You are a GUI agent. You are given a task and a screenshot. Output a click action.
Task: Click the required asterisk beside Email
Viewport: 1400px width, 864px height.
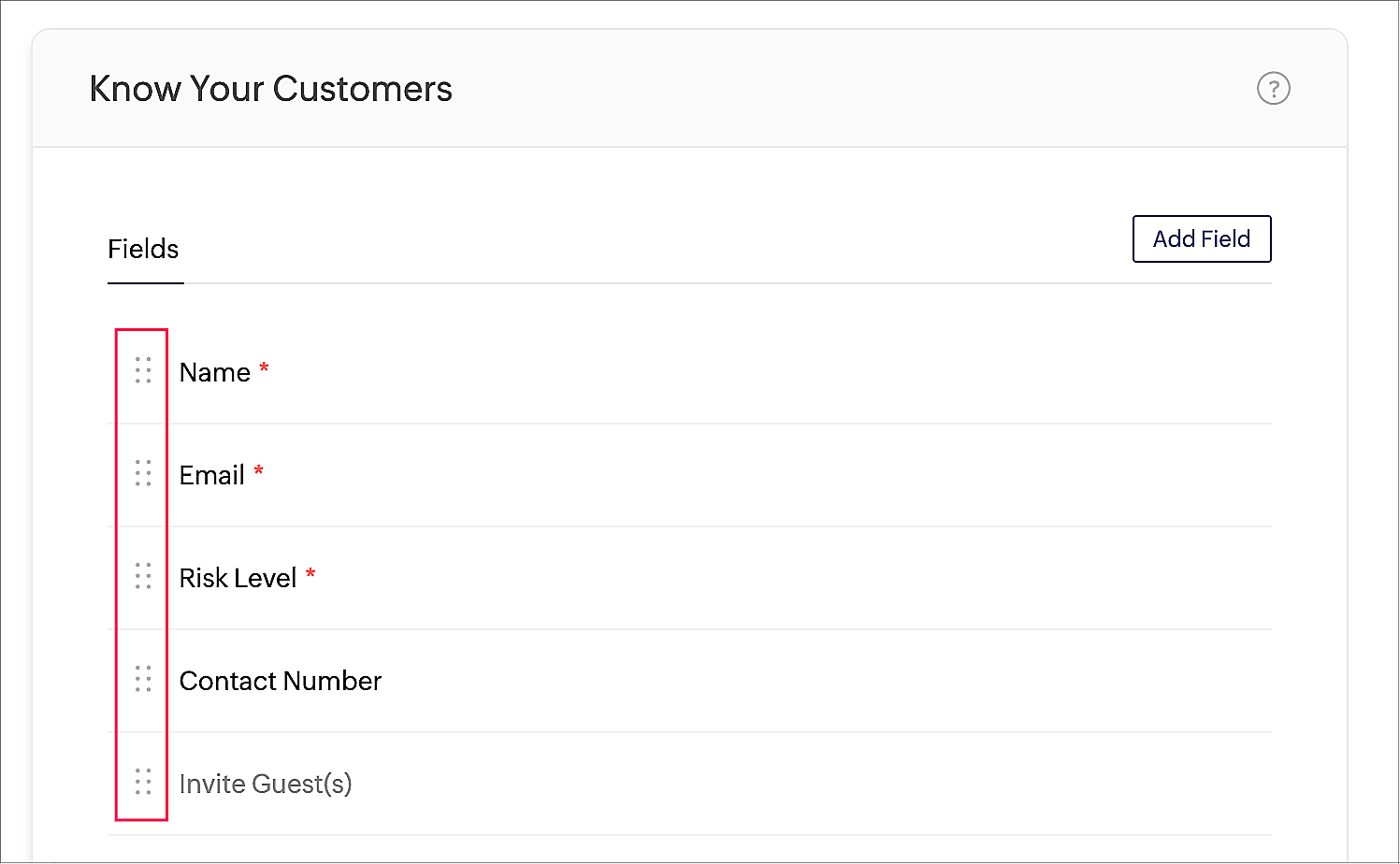(259, 470)
